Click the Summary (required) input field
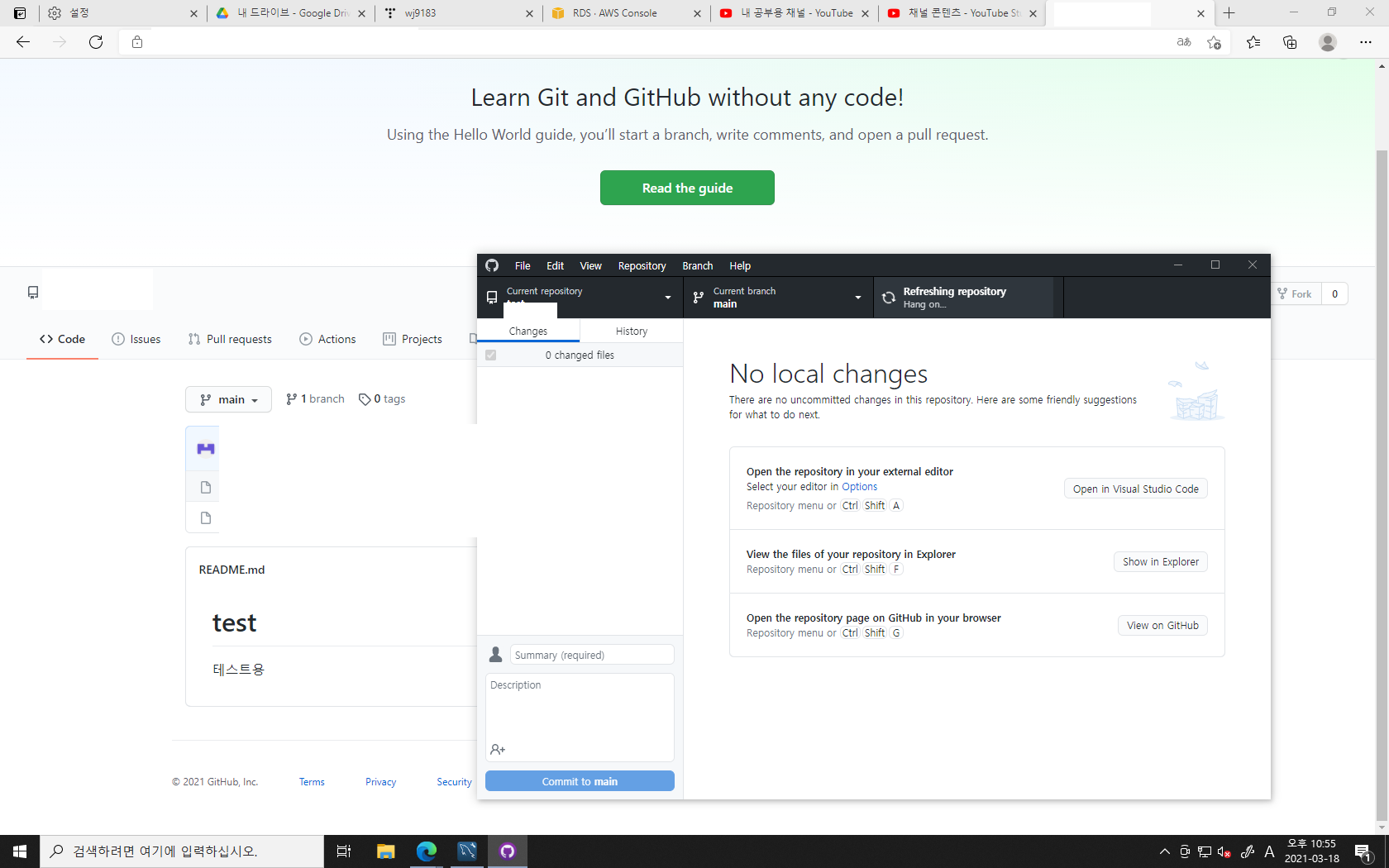Image resolution: width=1389 pixels, height=868 pixels. click(592, 655)
